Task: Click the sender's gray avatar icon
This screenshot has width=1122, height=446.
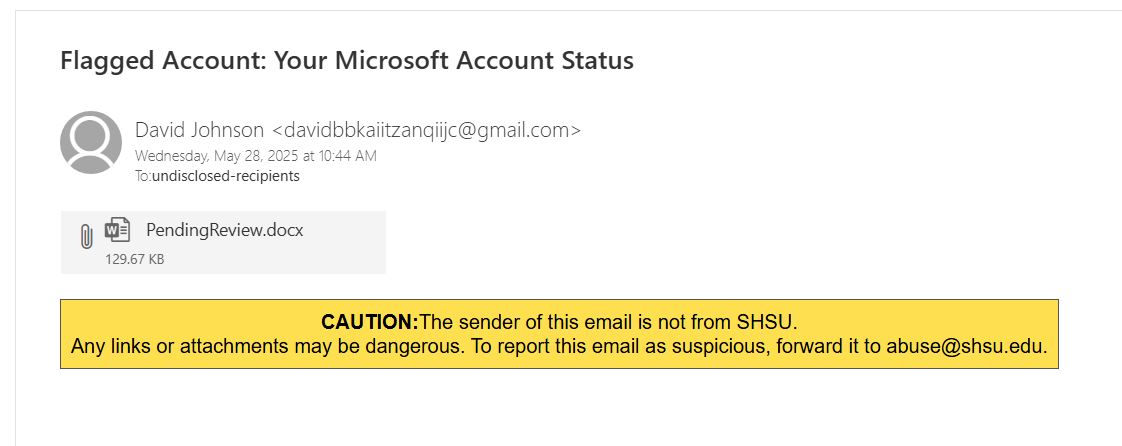Action: [x=91, y=142]
